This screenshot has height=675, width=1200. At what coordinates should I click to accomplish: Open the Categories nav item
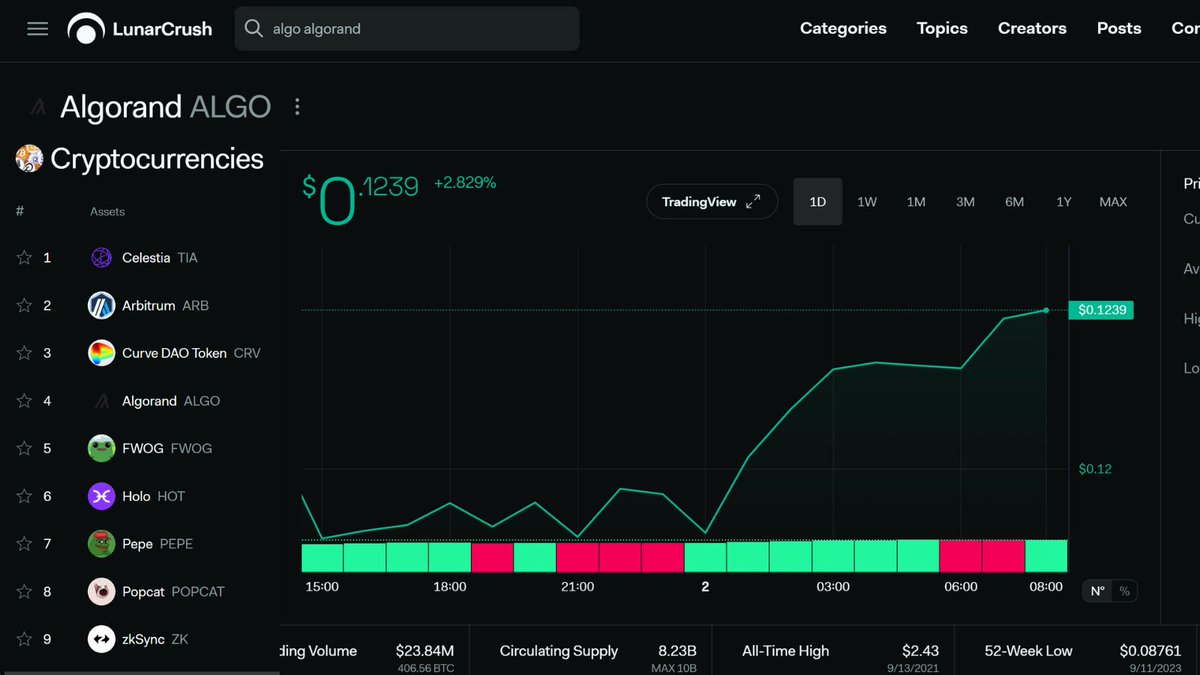[843, 28]
